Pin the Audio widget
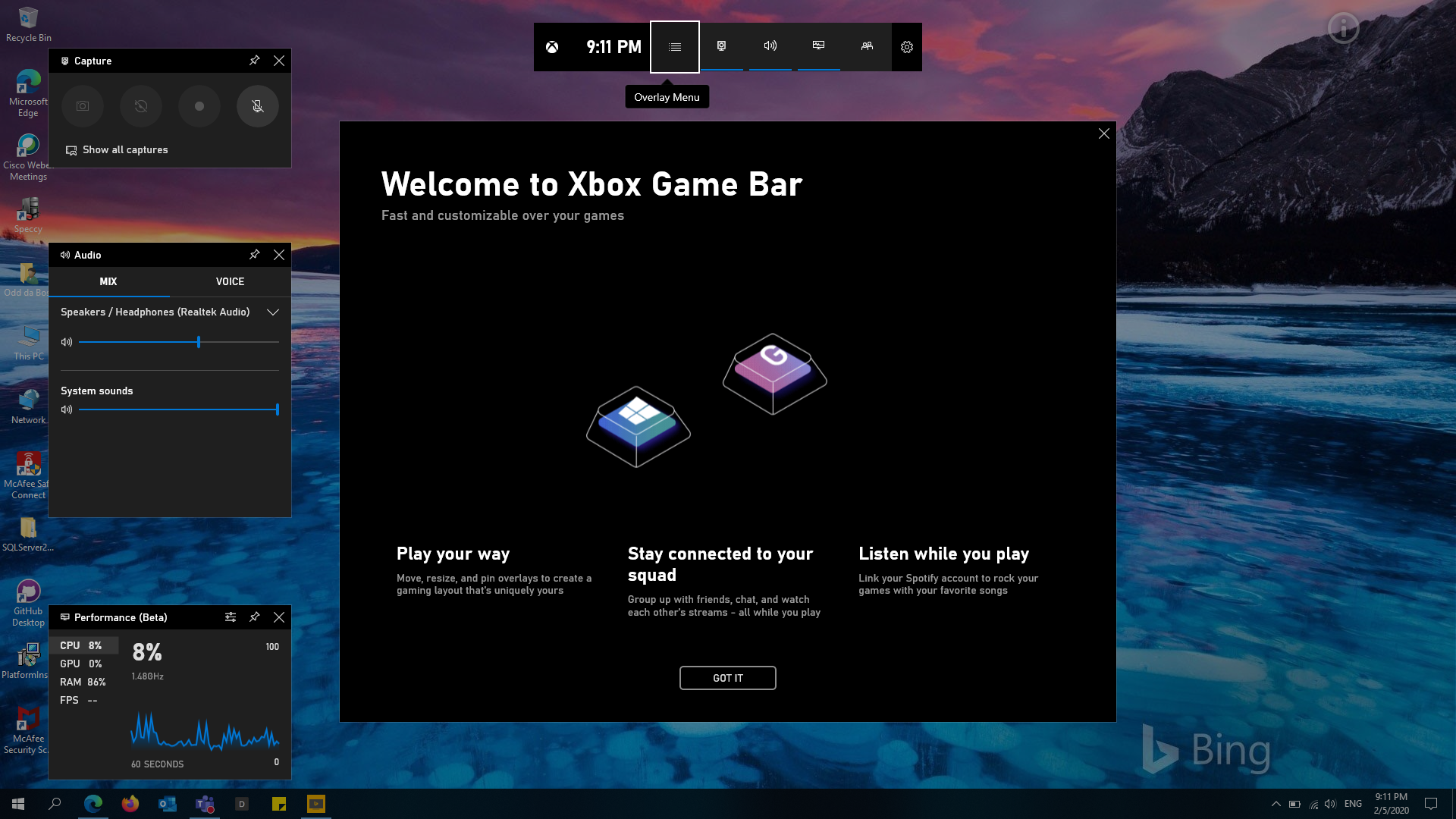Viewport: 1456px width, 819px height. (255, 255)
